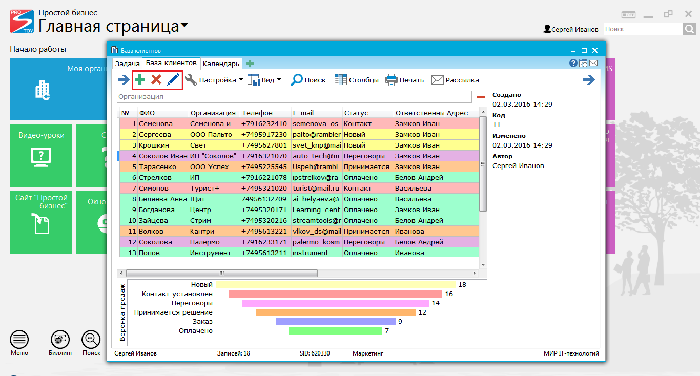Viewport: 700px width, 376px height.
Task: Select the row 2 Сергеева client
Action: tap(299, 134)
